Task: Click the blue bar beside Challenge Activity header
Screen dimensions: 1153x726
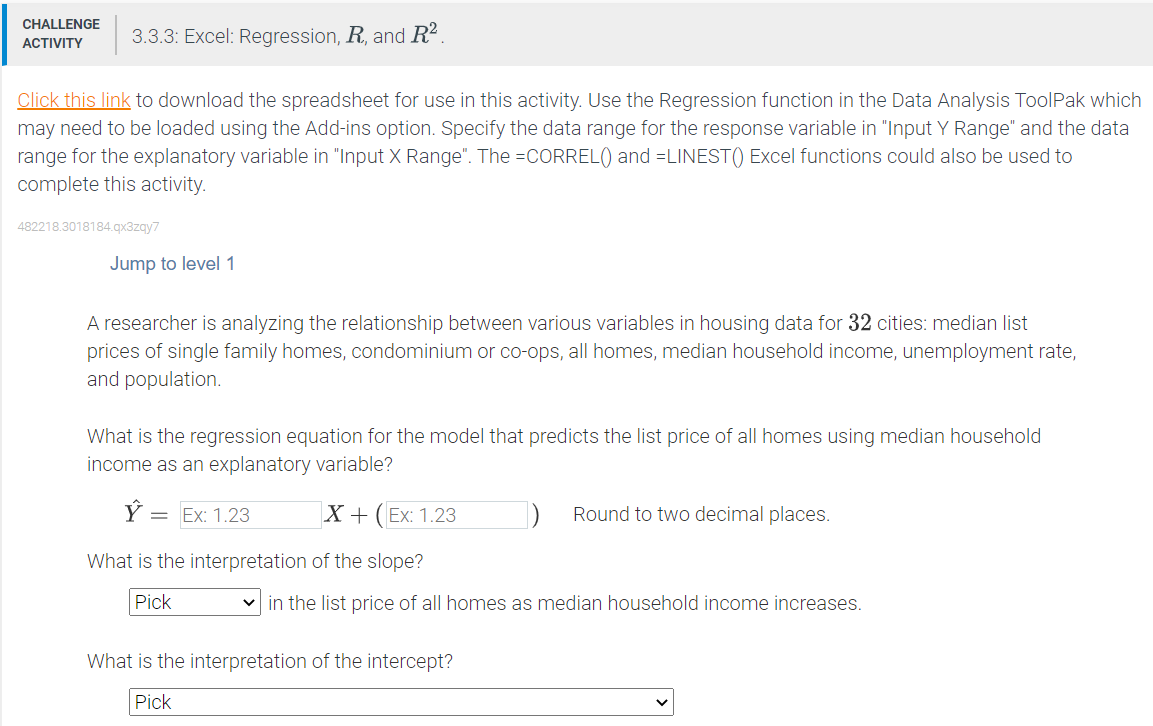Action: pyautogui.click(x=4, y=33)
